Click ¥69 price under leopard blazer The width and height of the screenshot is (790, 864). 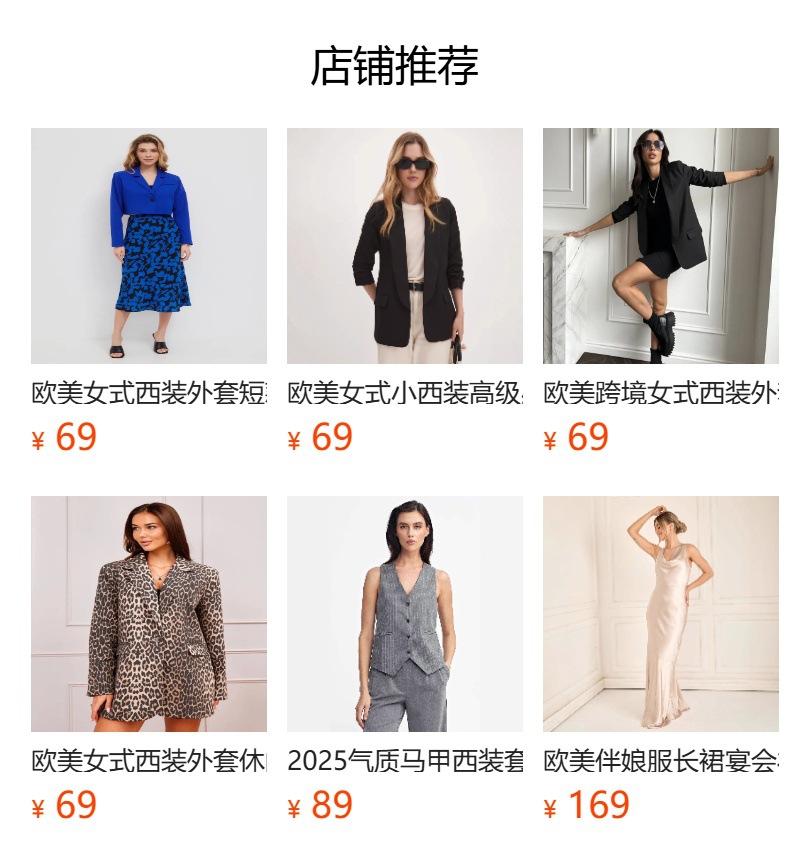[x=64, y=805]
